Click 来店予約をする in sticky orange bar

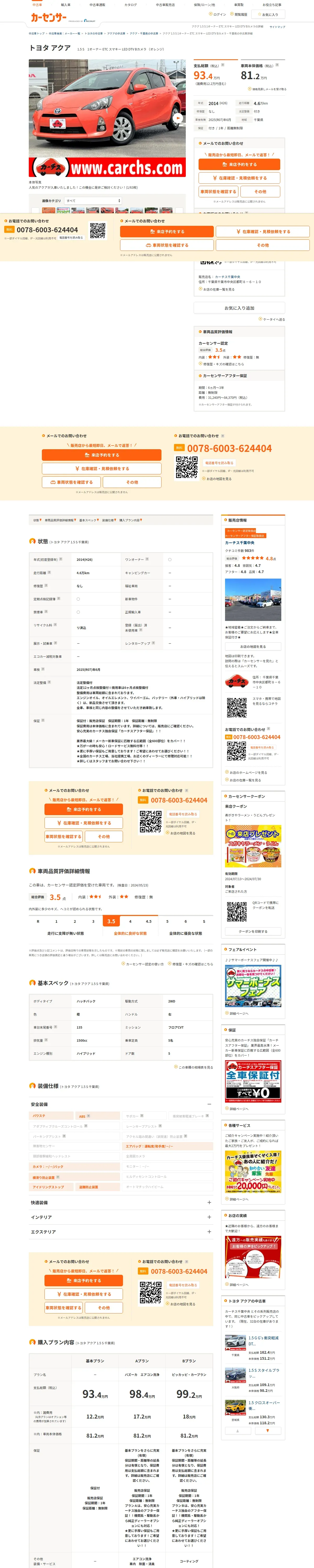tap(166, 232)
